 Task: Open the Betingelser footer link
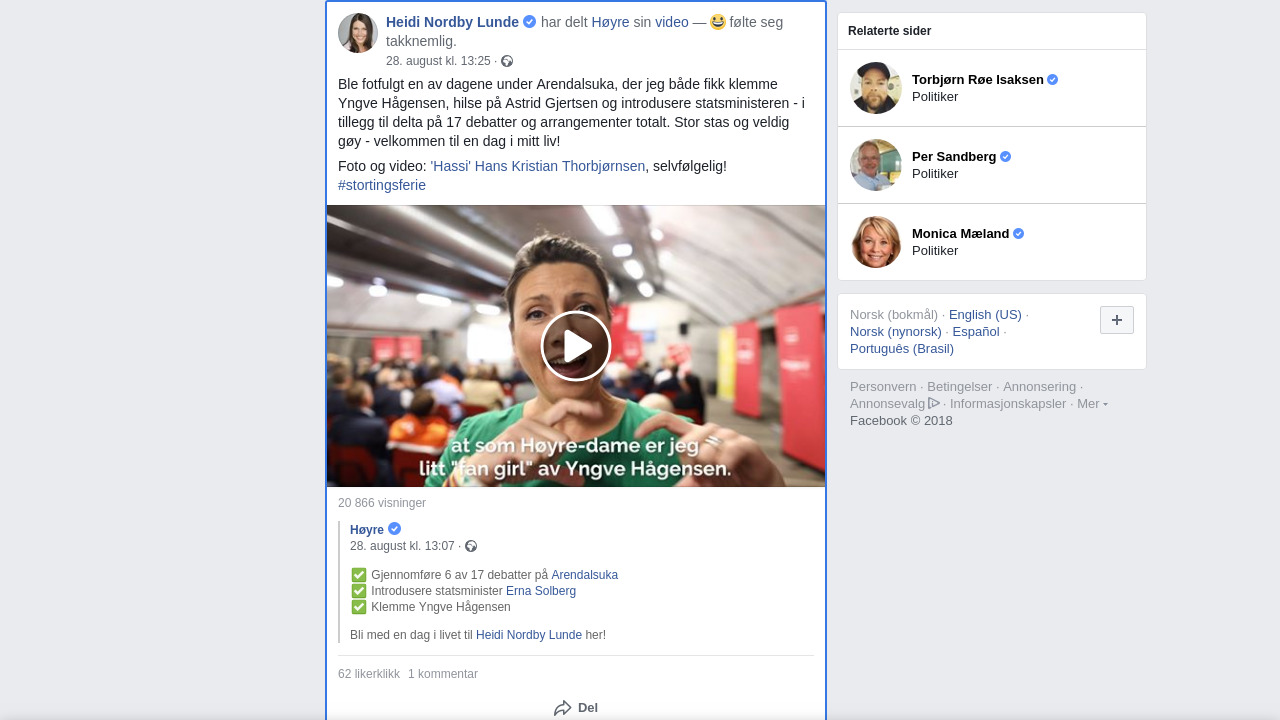[x=960, y=387]
